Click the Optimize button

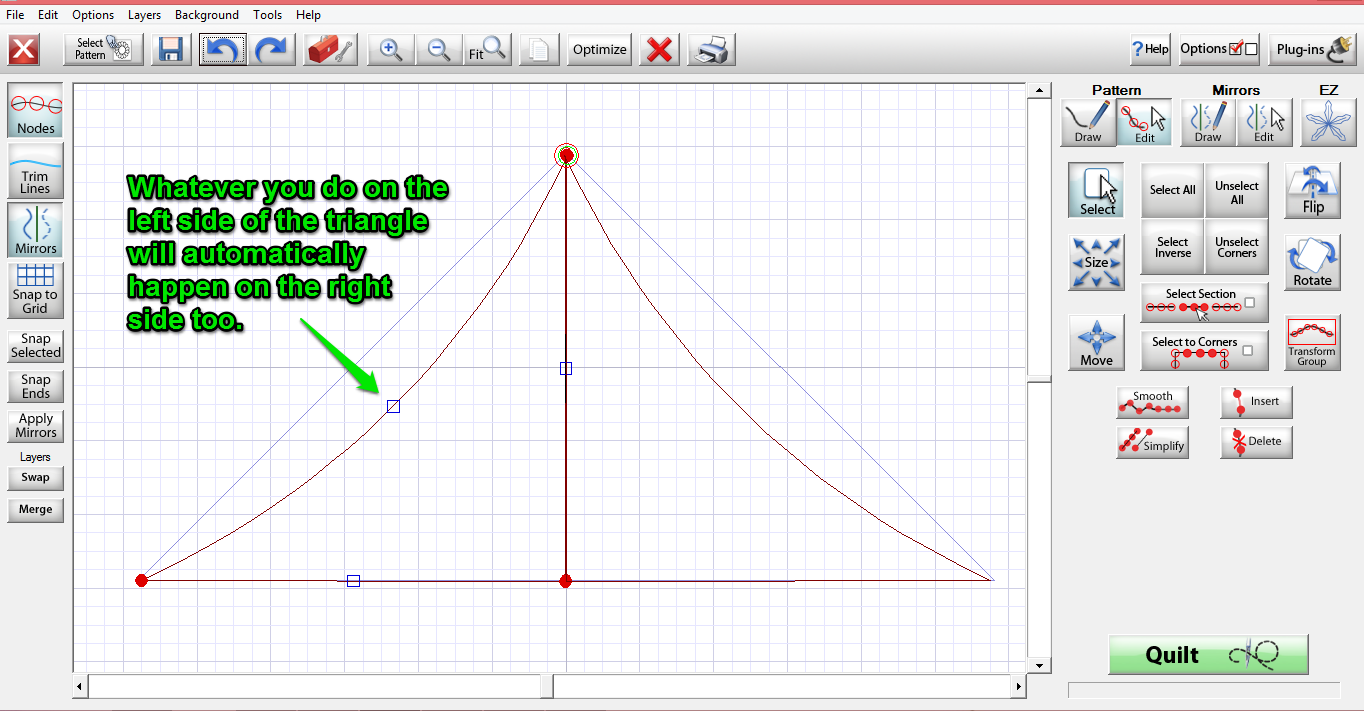(600, 49)
